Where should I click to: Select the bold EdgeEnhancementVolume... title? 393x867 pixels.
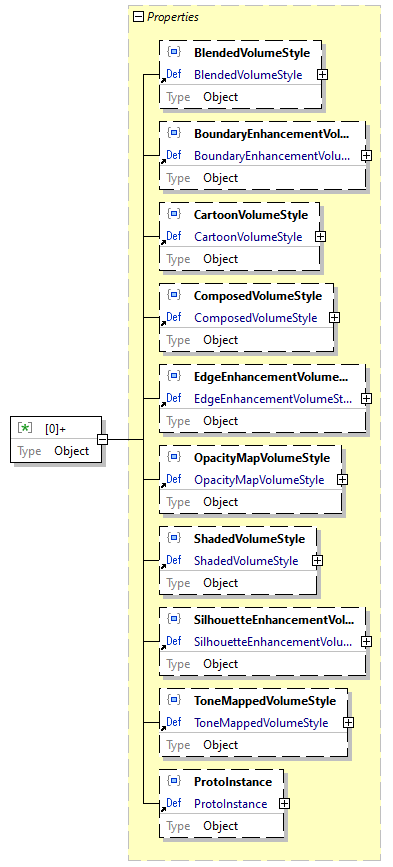click(271, 377)
